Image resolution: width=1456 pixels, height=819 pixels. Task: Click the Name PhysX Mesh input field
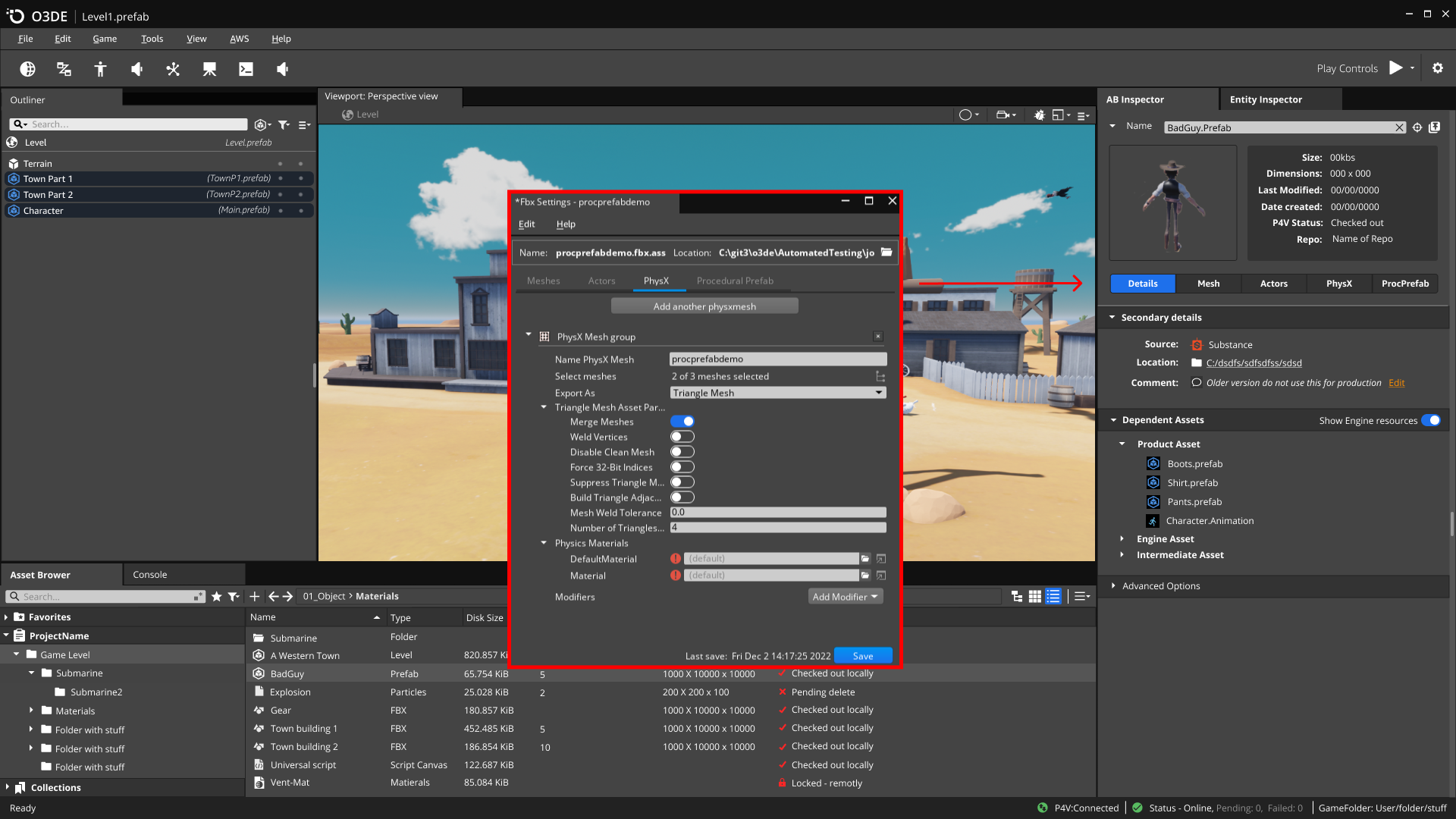tap(777, 359)
